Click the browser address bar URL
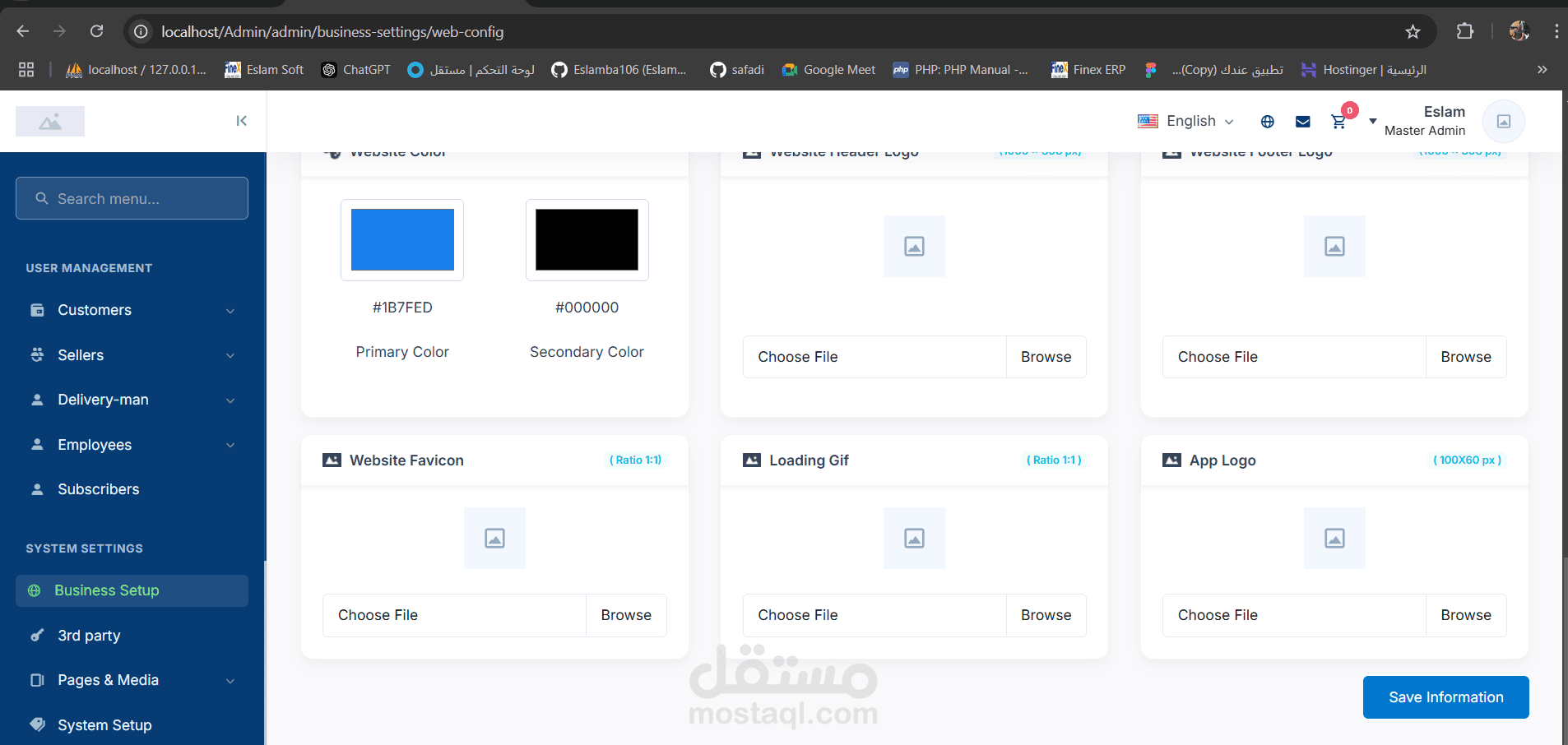This screenshot has height=745, width=1568. tap(332, 31)
